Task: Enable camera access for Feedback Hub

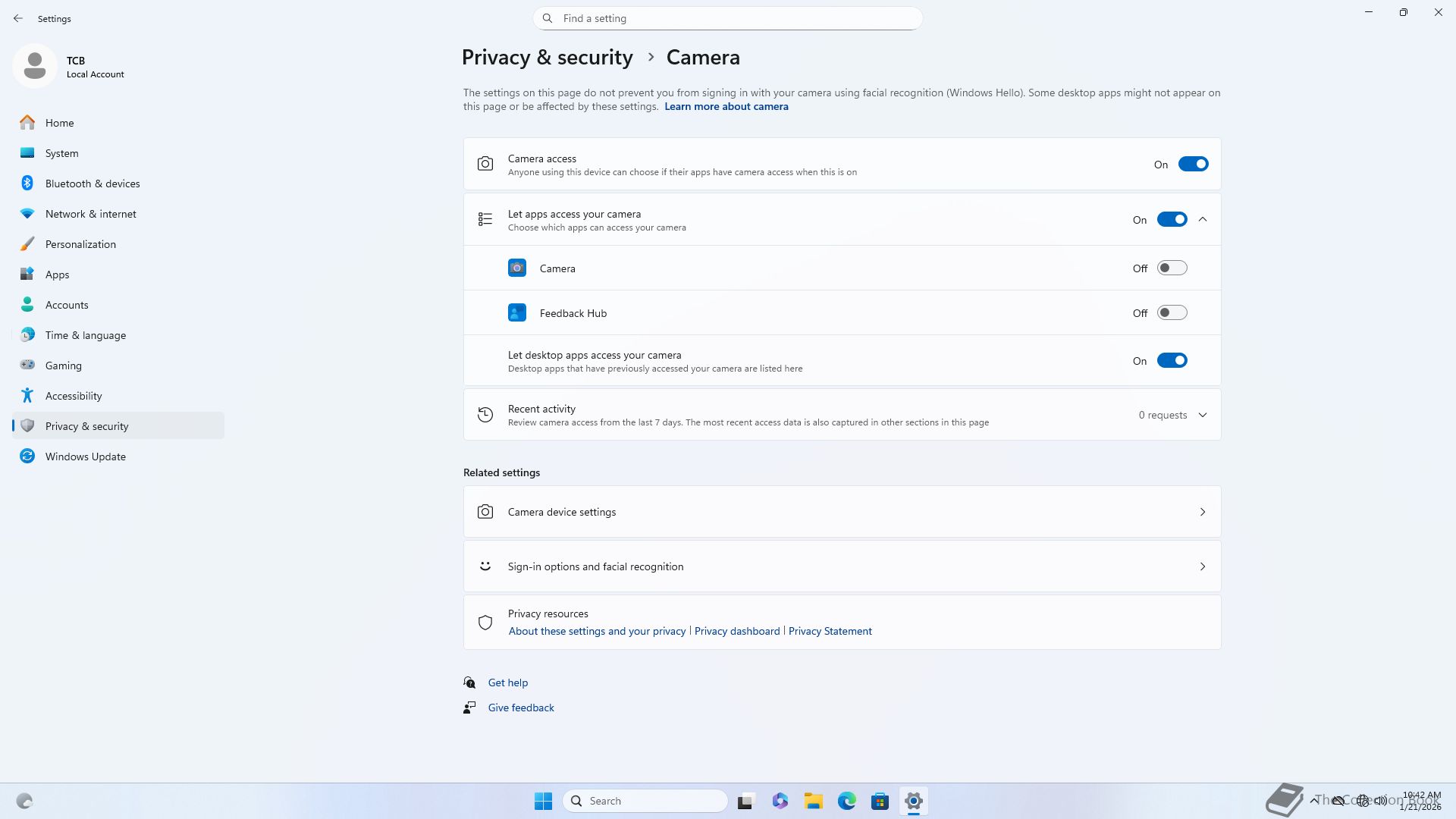Action: click(x=1172, y=313)
